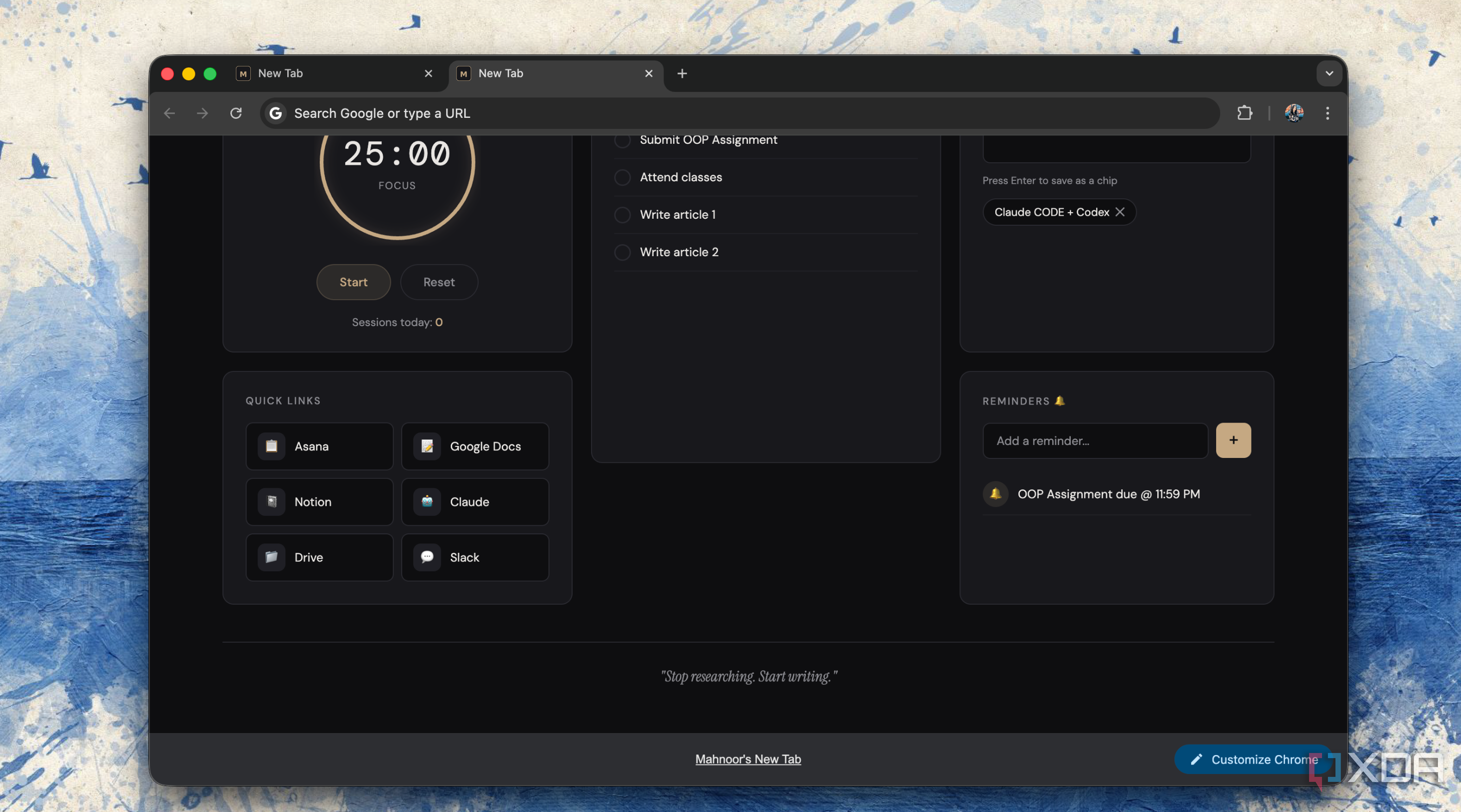This screenshot has width=1461, height=812.
Task: Click the Google G icon in address bar
Action: click(x=276, y=113)
